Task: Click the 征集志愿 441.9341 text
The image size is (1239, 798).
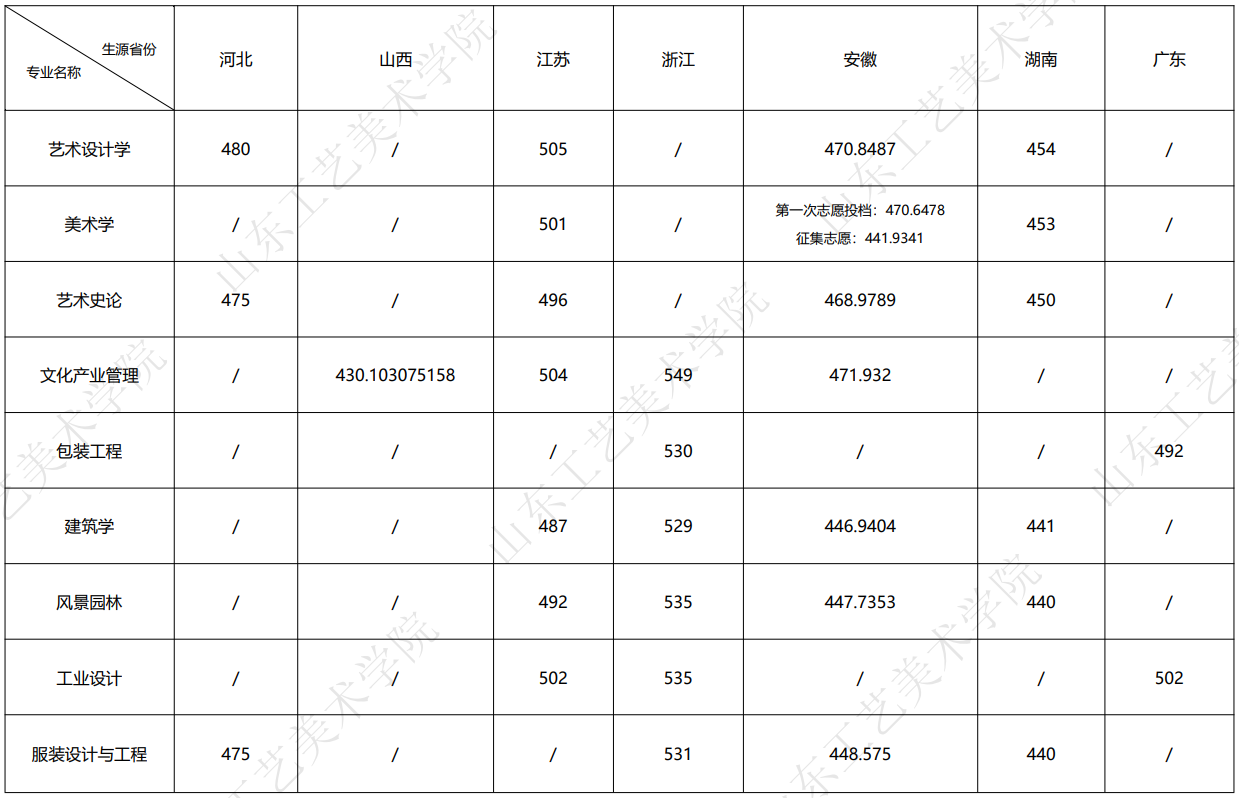Action: click(x=860, y=239)
